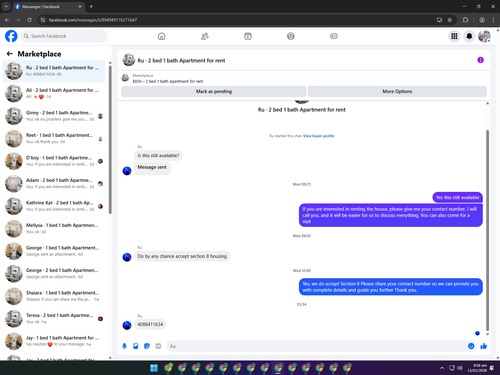Open the tab search dropdown arrow
Screen dimensions: 500x375
click(6, 6)
